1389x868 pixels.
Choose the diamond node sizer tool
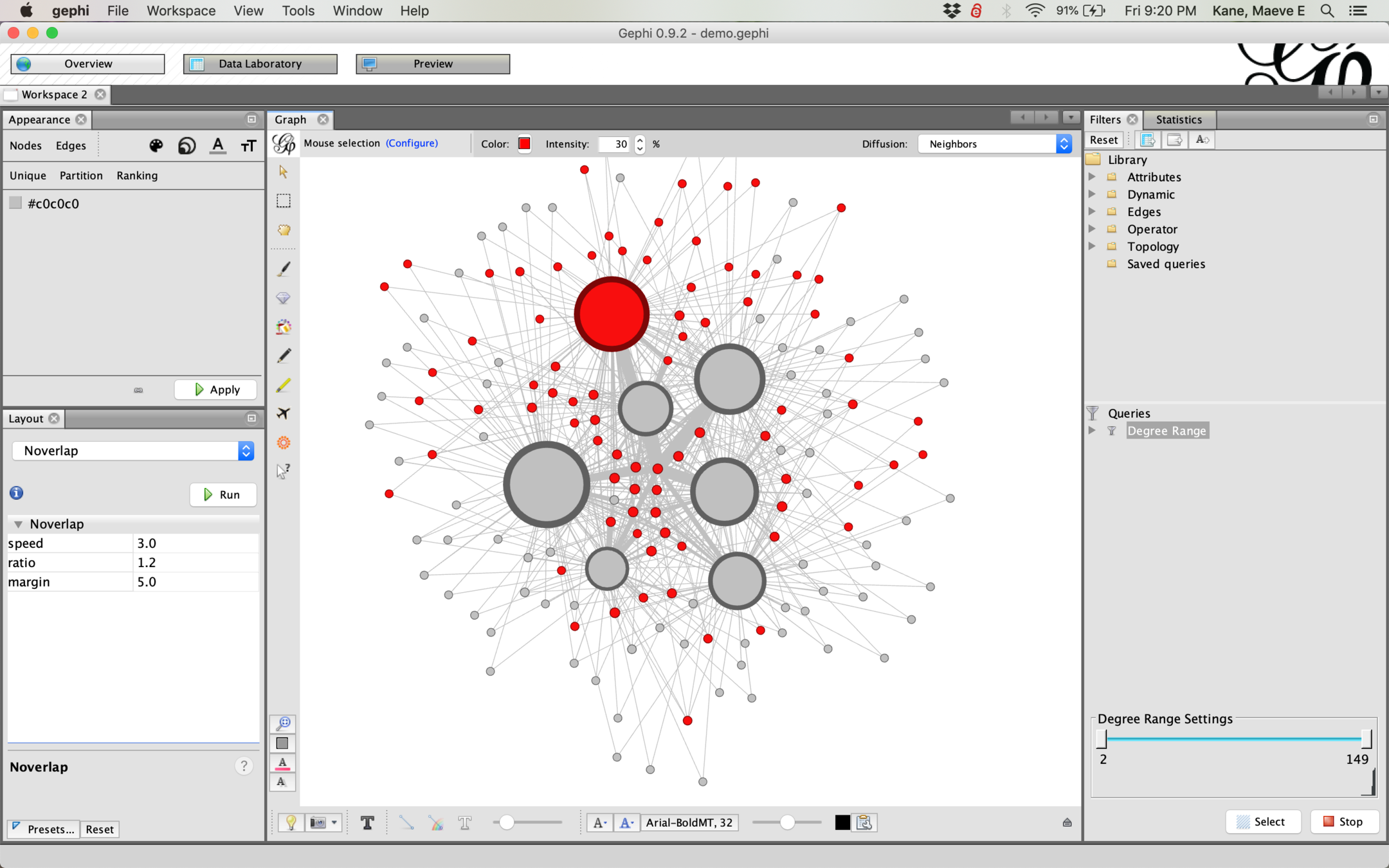coord(283,298)
